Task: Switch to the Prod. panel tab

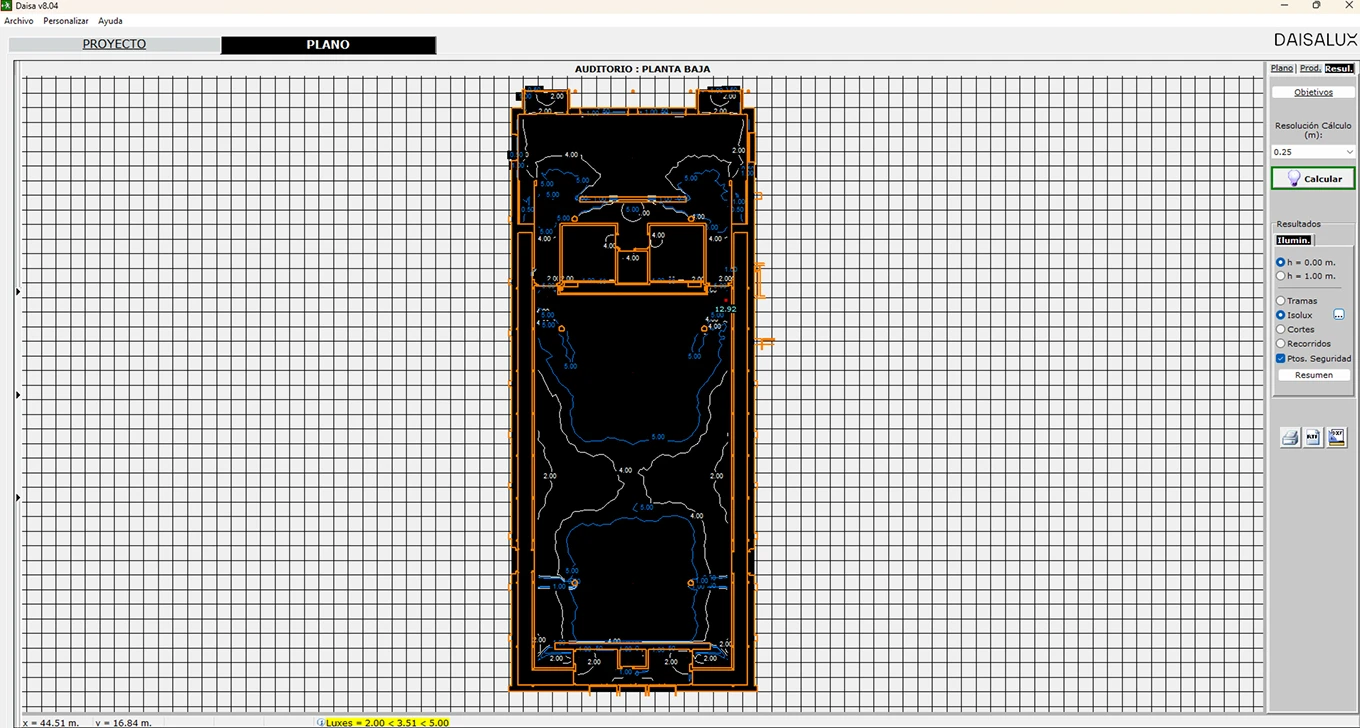Action: click(1310, 68)
